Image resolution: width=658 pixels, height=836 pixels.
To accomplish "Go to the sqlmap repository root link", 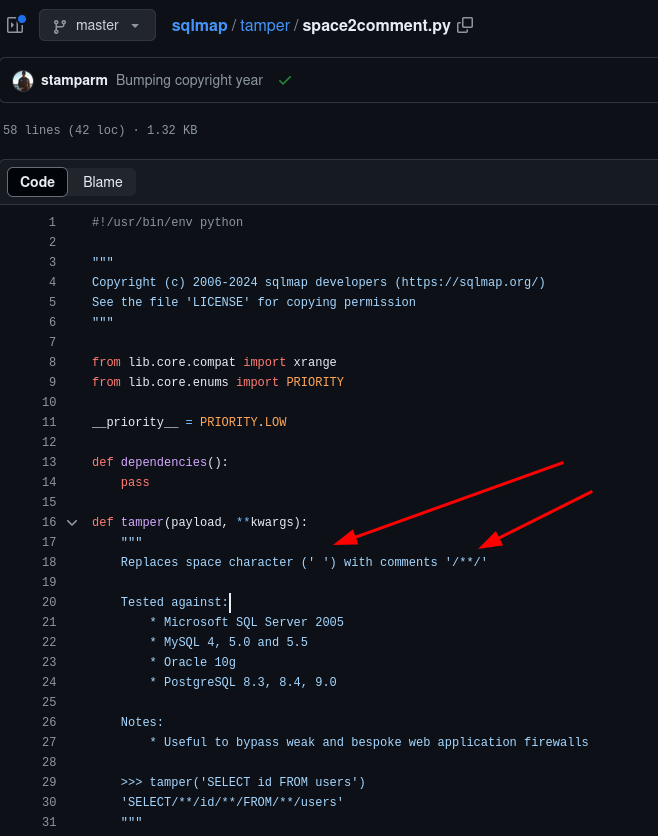I will (x=199, y=25).
